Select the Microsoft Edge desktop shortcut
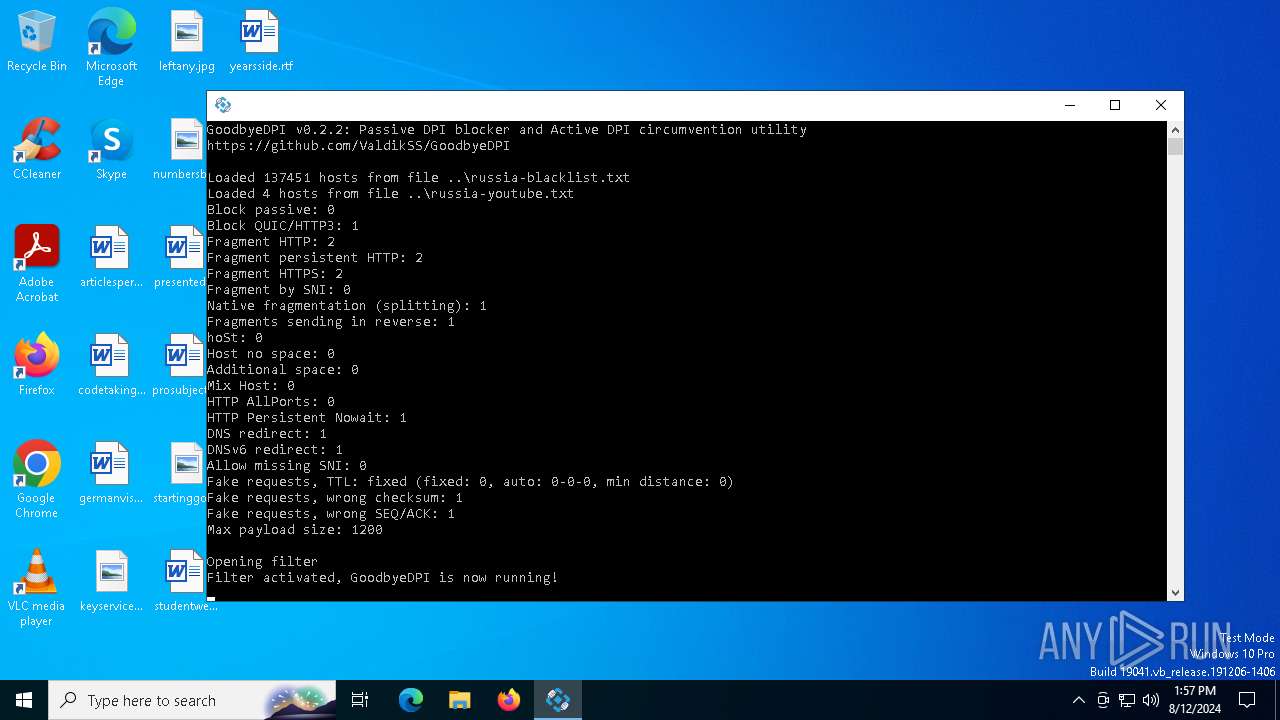1280x720 pixels. click(x=111, y=48)
